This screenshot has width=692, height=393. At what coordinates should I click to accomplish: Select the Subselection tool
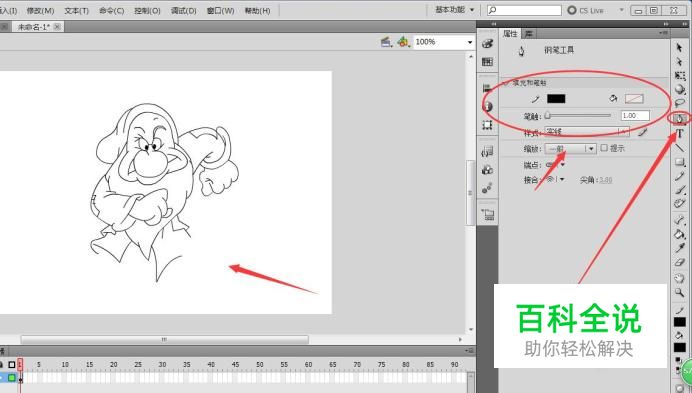(x=679, y=62)
